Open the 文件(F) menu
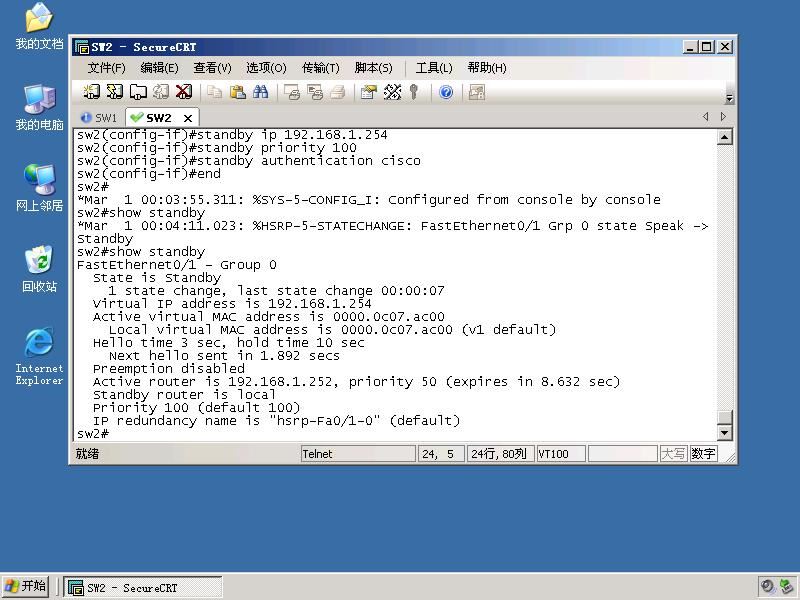 pyautogui.click(x=106, y=68)
